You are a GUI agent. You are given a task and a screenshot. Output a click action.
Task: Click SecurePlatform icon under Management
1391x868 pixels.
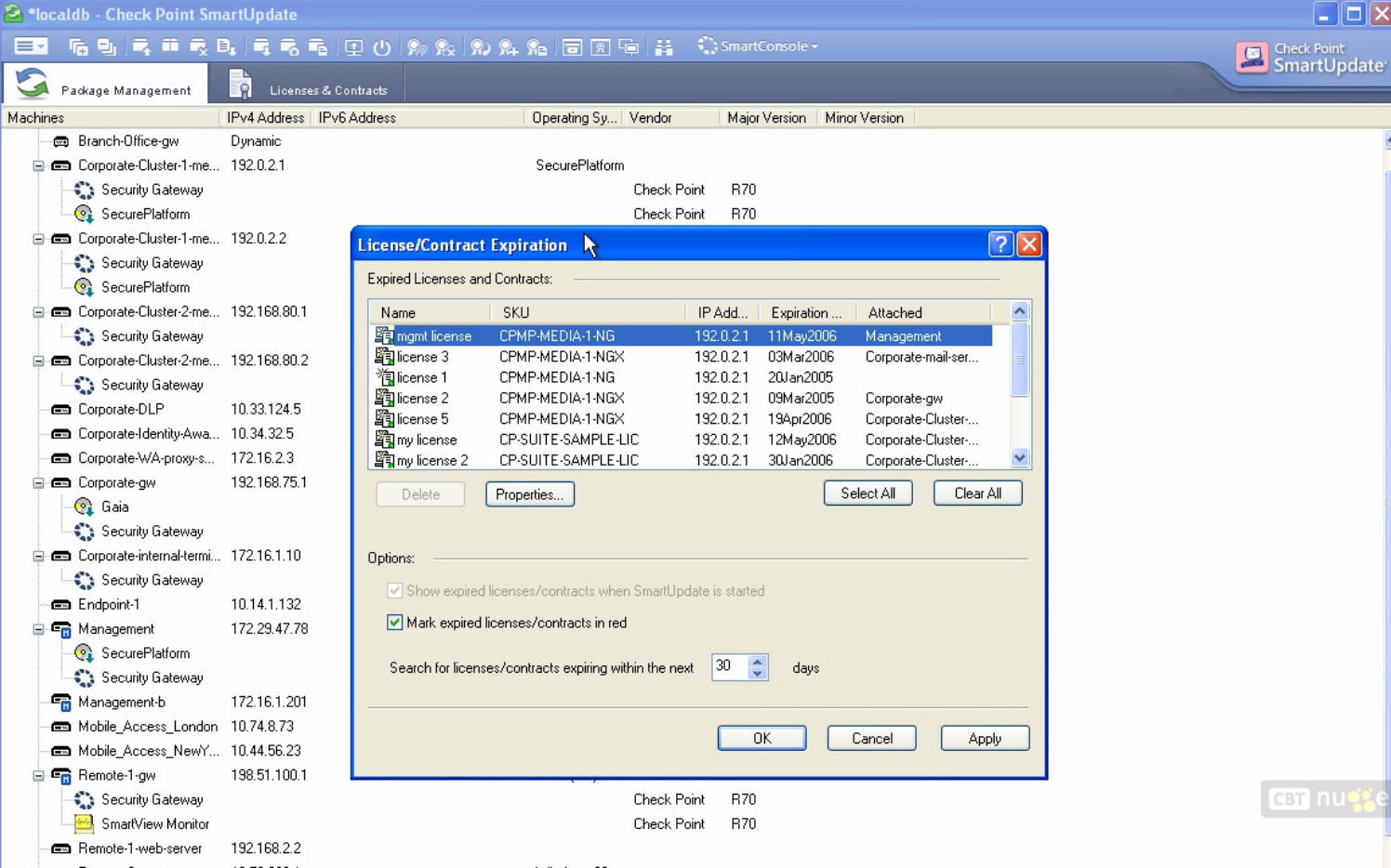click(x=85, y=653)
